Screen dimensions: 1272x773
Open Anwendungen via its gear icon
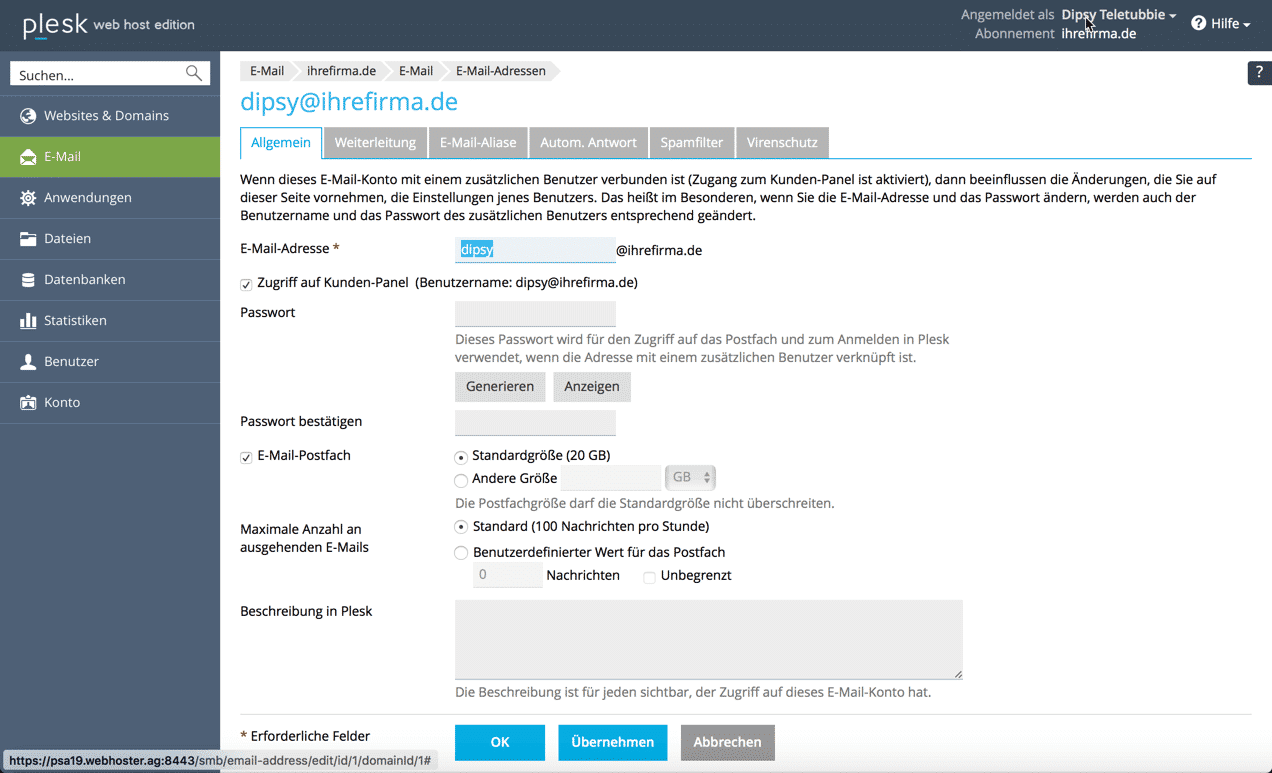click(x=28, y=198)
